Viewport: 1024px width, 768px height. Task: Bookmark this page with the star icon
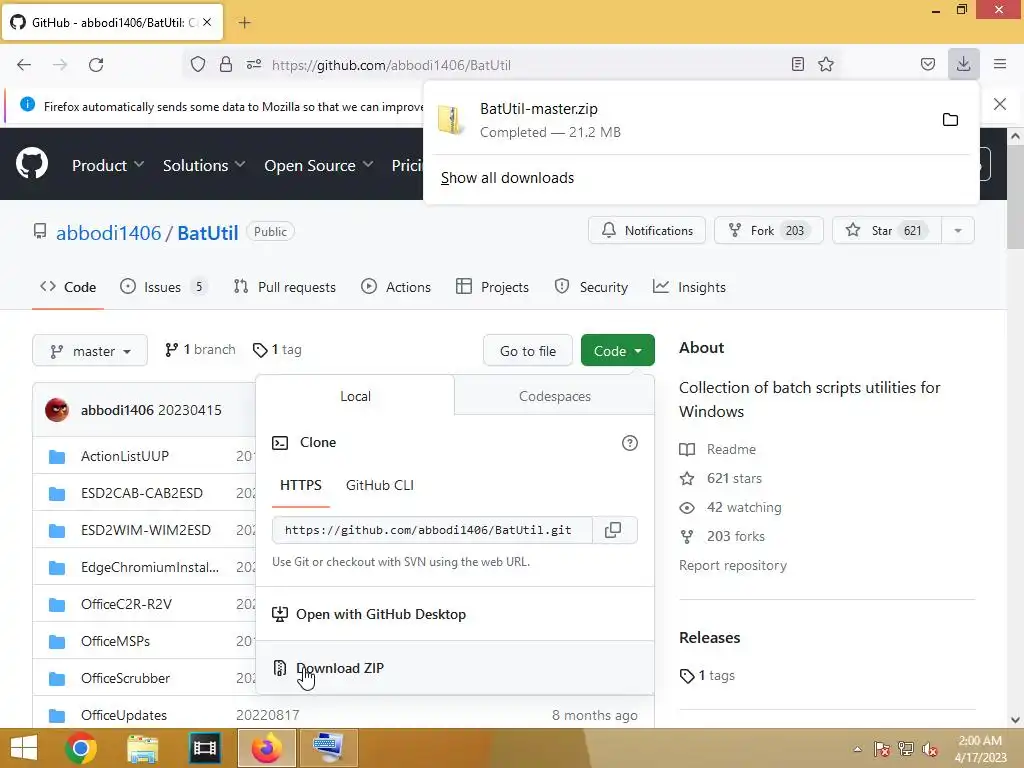click(x=826, y=65)
